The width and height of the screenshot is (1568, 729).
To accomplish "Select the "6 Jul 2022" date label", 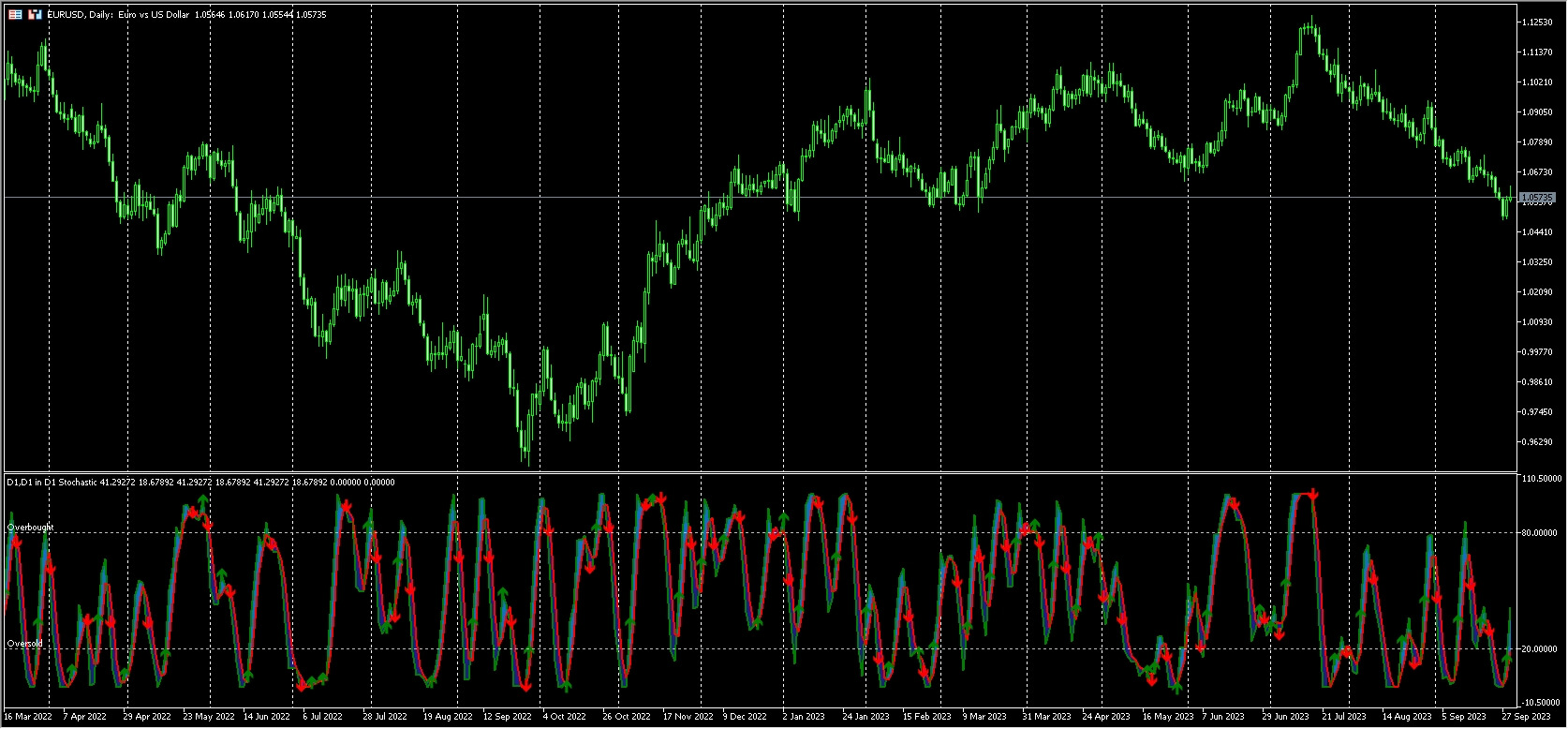I will [322, 717].
